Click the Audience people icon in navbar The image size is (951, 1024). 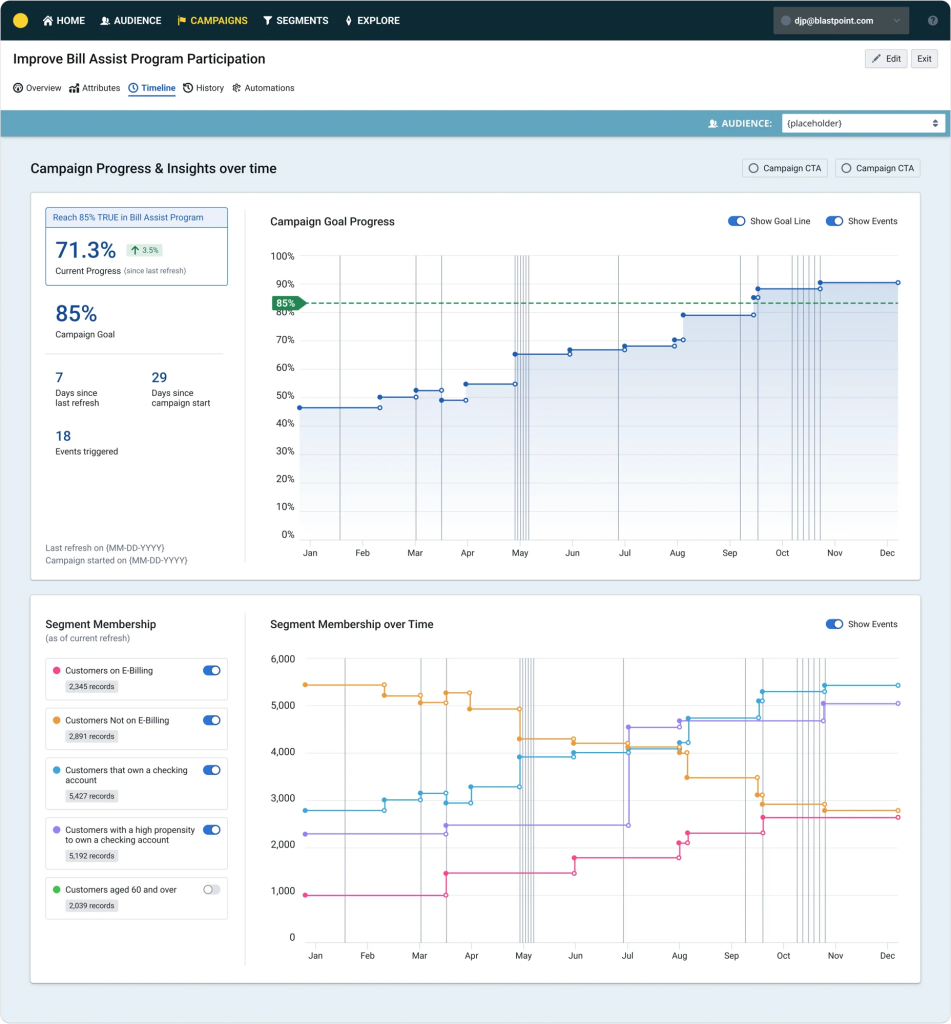click(105, 20)
